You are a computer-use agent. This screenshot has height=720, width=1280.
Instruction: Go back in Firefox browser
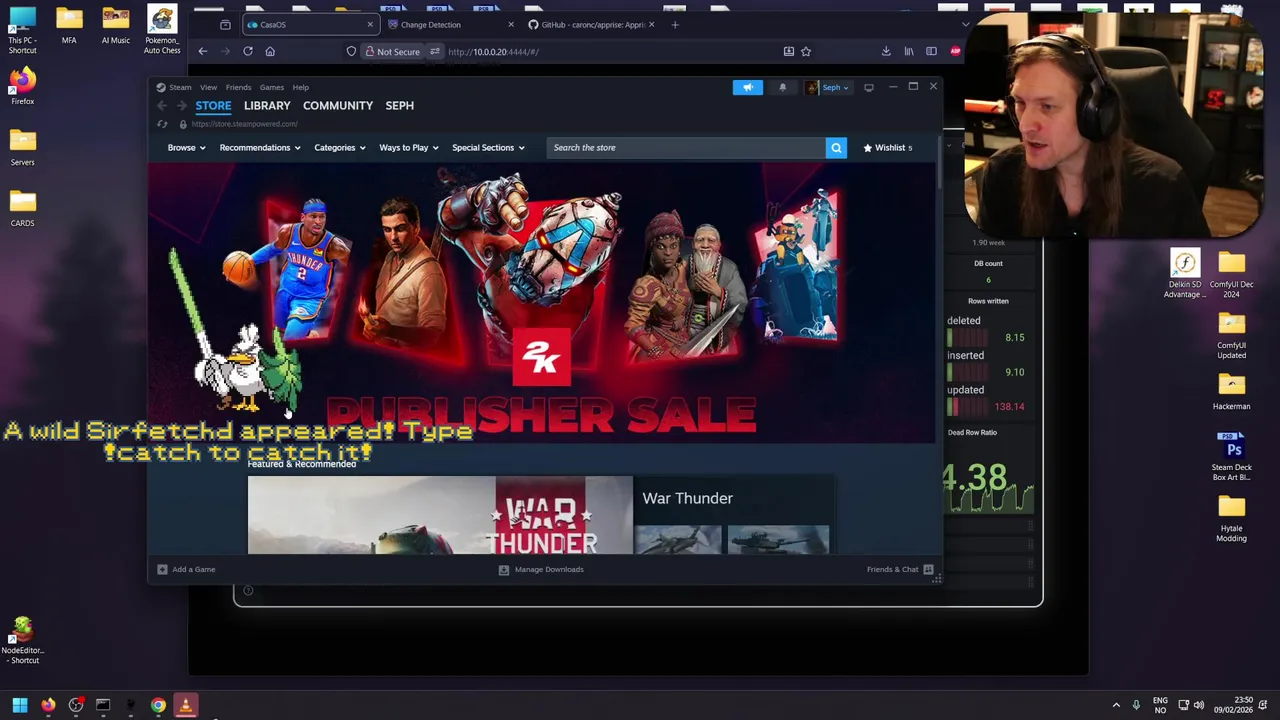(x=202, y=51)
